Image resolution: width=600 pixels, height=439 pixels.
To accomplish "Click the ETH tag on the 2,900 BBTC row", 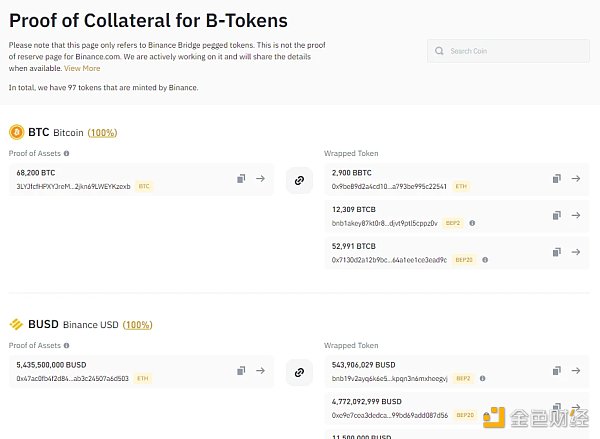I will [461, 186].
